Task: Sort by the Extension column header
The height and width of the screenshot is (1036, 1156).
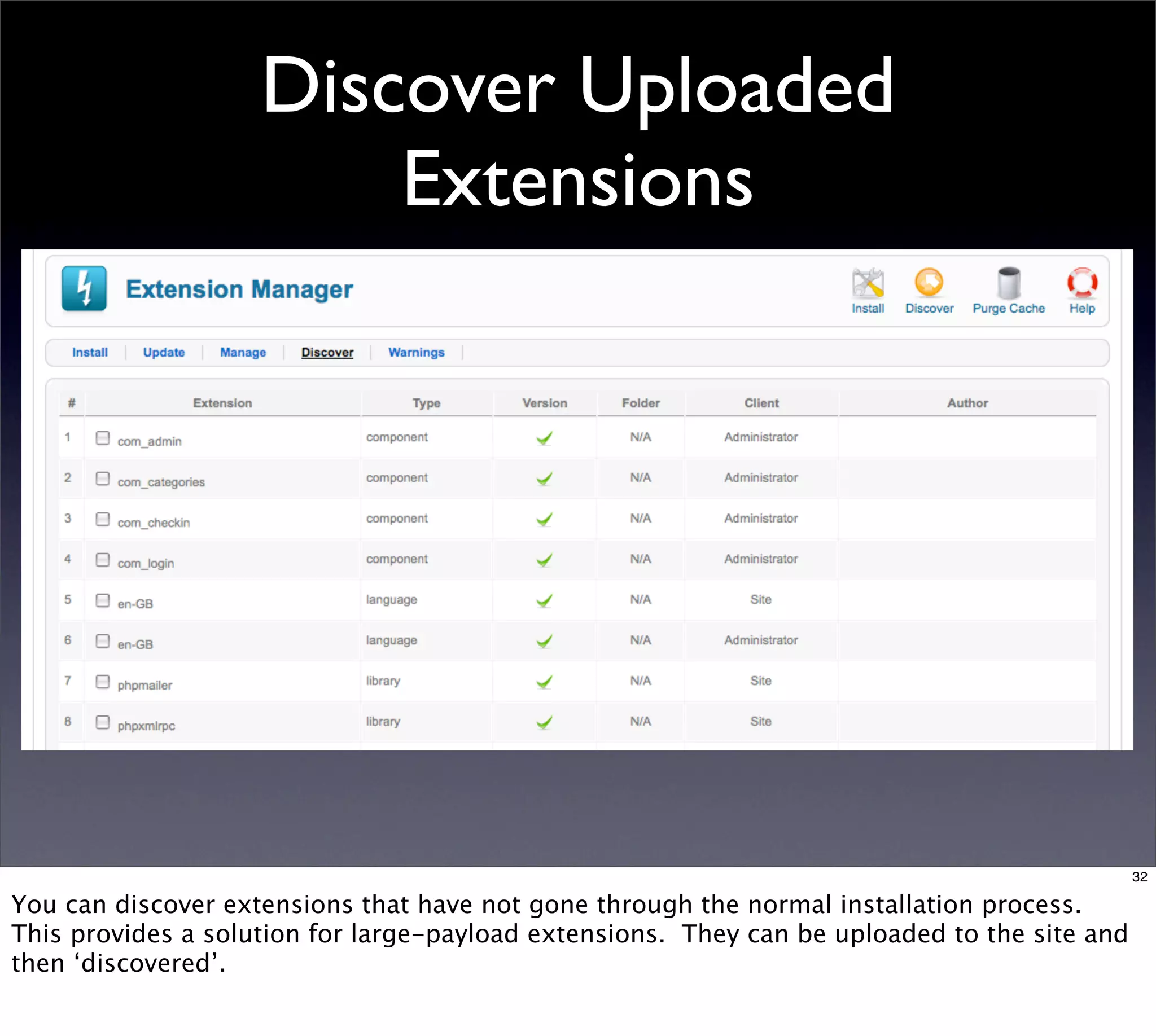Action: point(222,403)
